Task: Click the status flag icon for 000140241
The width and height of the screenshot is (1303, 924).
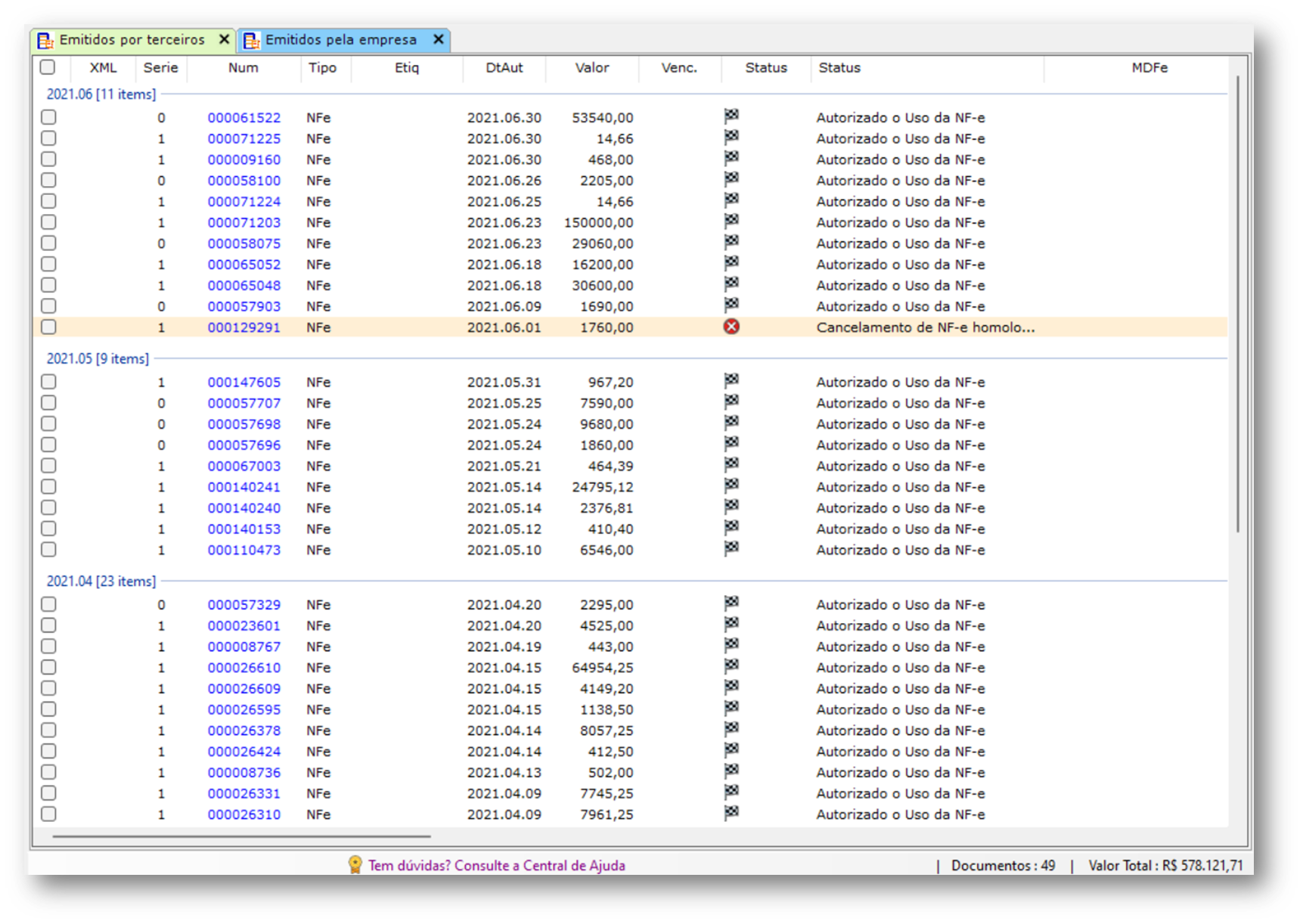Action: [x=731, y=486]
